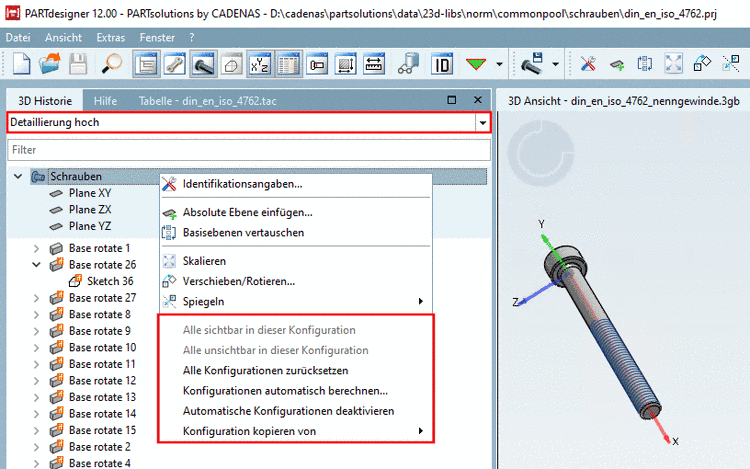This screenshot has height=469, width=750.
Task: Collapse the Schrauben tree node
Action: 18,176
